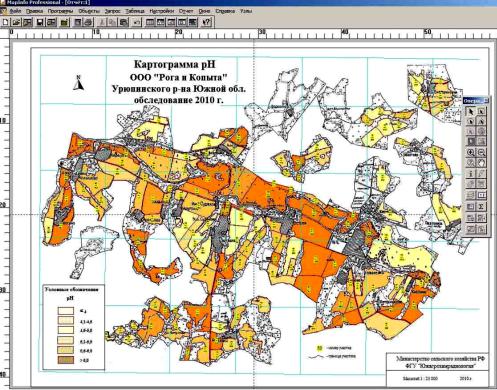Open the Таблица menu
497x390 pixels.
click(135, 11)
